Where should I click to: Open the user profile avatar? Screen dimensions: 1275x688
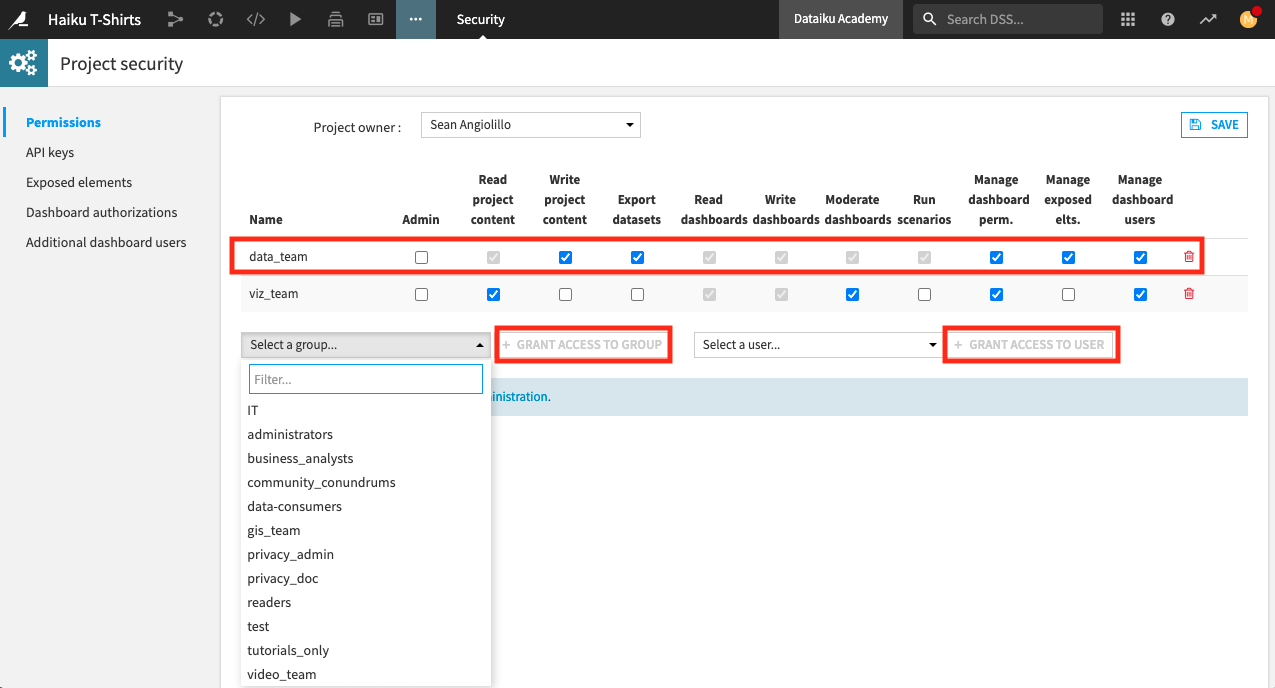point(1247,19)
